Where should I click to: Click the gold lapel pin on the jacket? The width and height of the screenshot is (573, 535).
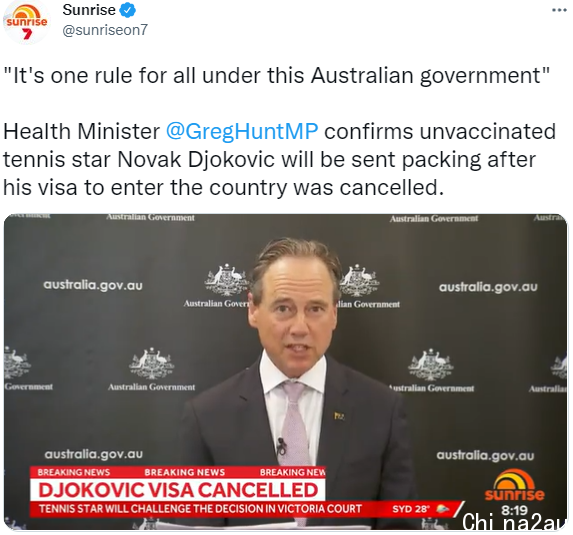click(339, 416)
